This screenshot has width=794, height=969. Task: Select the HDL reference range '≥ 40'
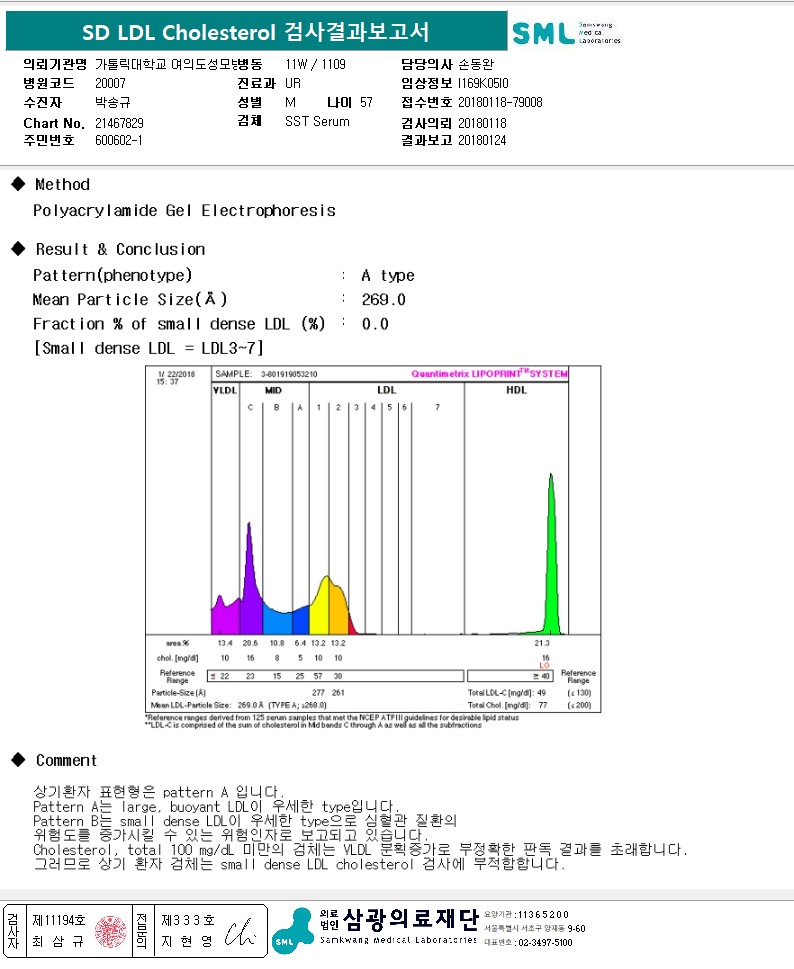tap(541, 677)
